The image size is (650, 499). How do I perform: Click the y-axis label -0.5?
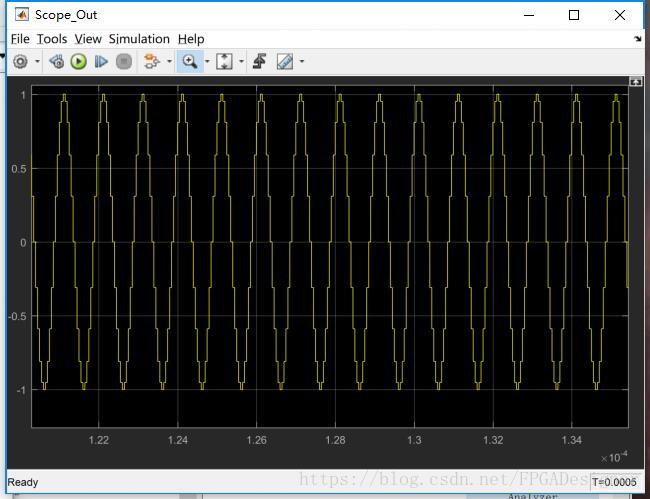tap(17, 317)
